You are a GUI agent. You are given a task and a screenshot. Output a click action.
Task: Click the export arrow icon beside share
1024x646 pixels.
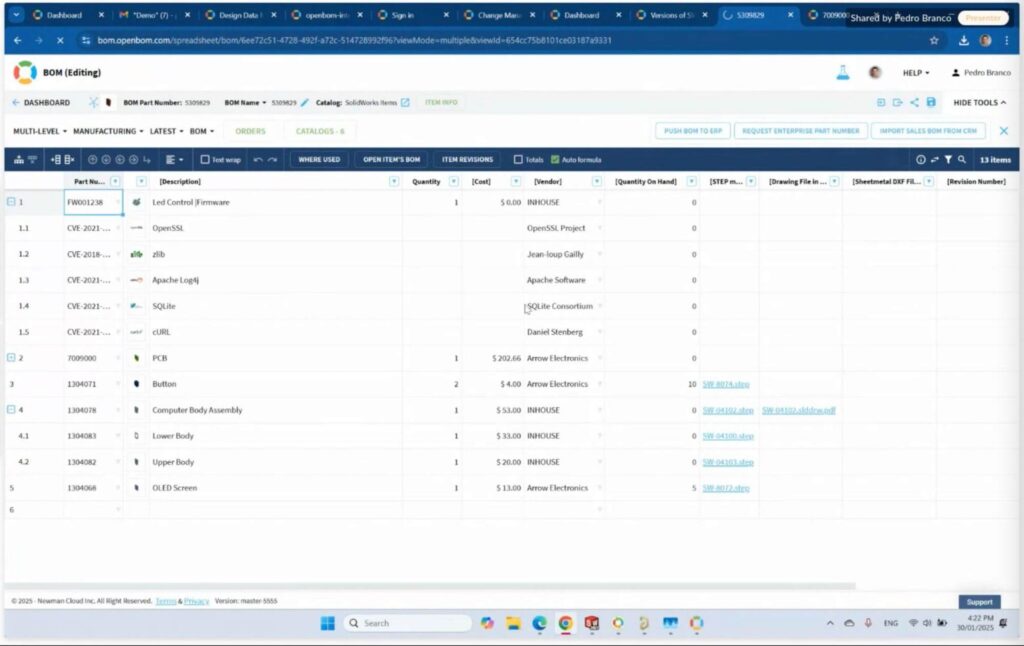(897, 103)
